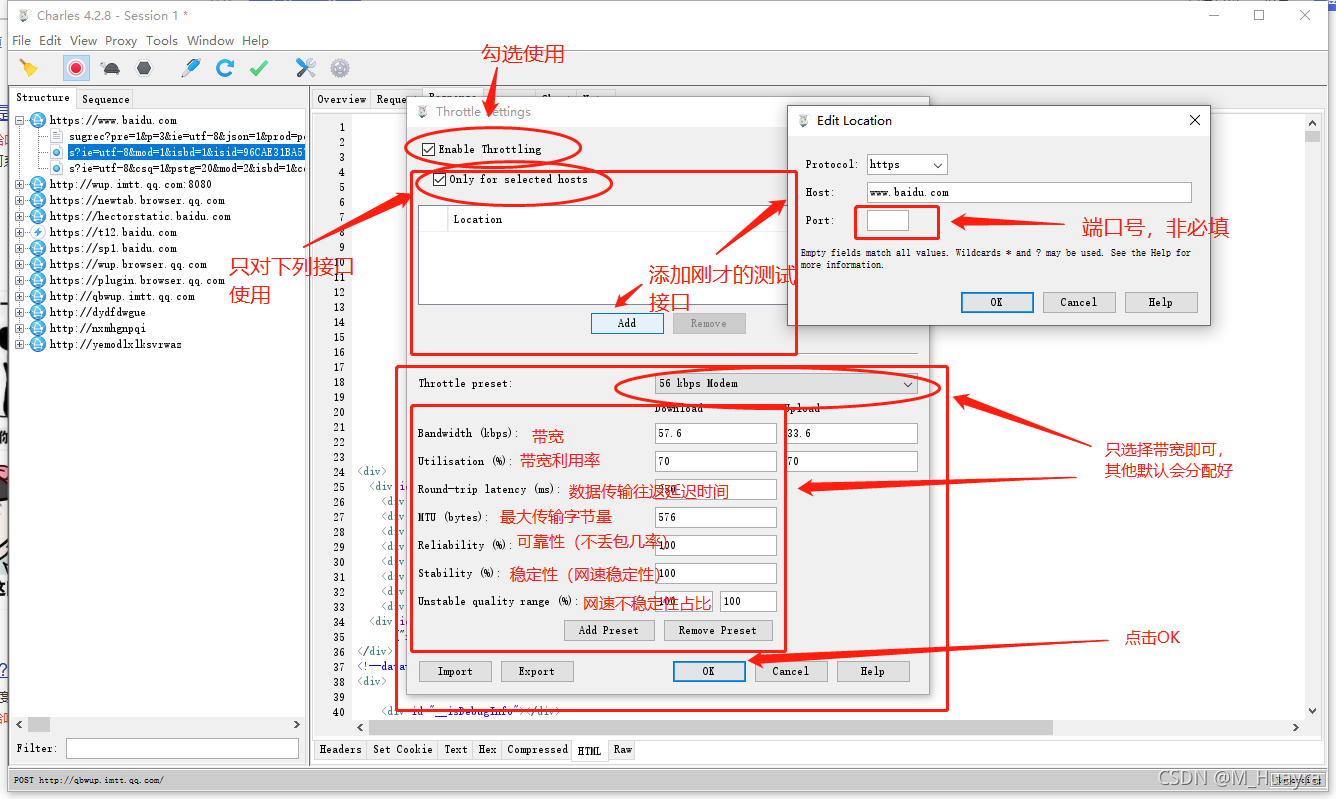The height and width of the screenshot is (799, 1336).
Task: Click OK in Throttle Settings
Action: [709, 671]
